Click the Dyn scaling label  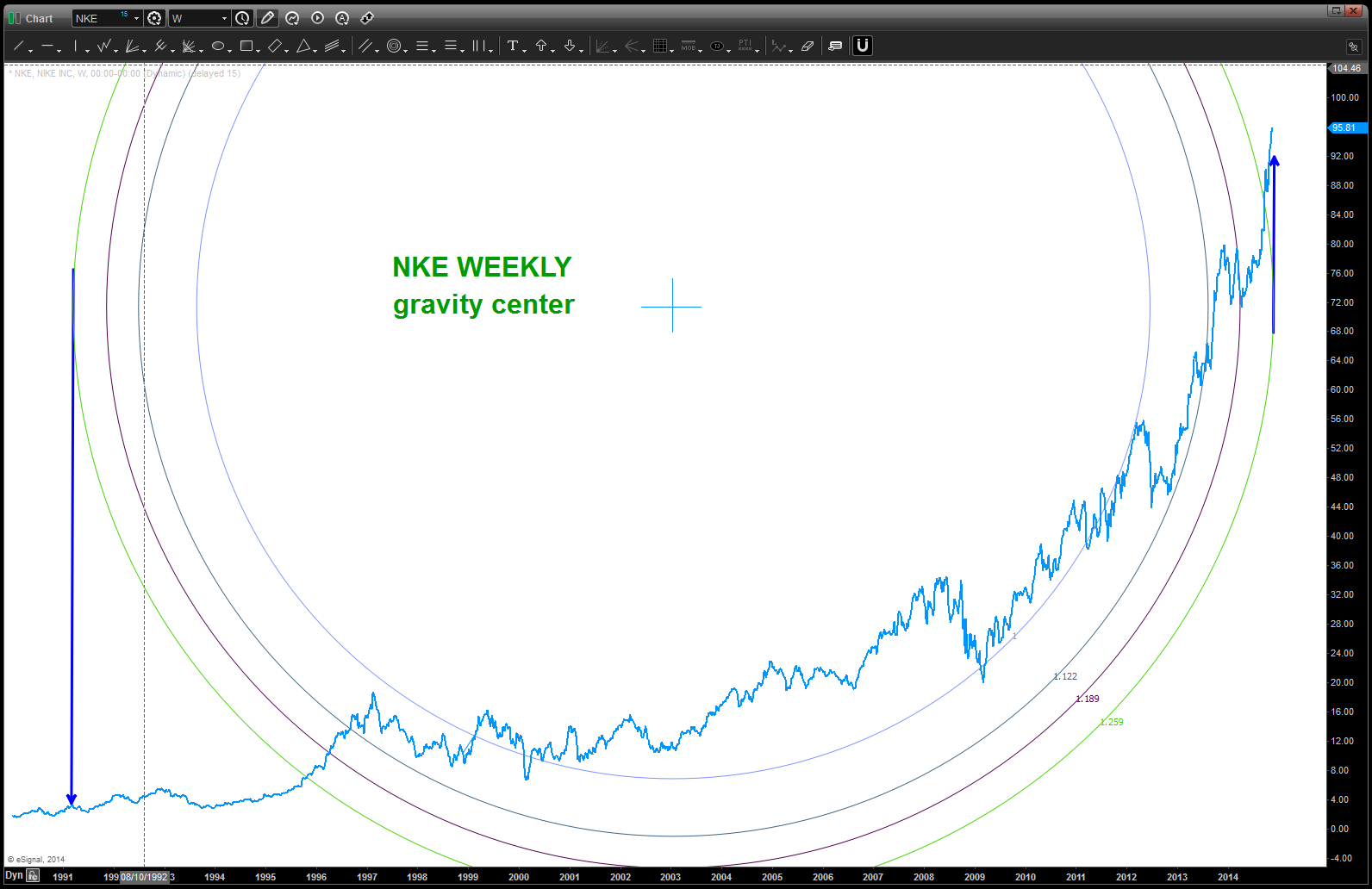(14, 875)
